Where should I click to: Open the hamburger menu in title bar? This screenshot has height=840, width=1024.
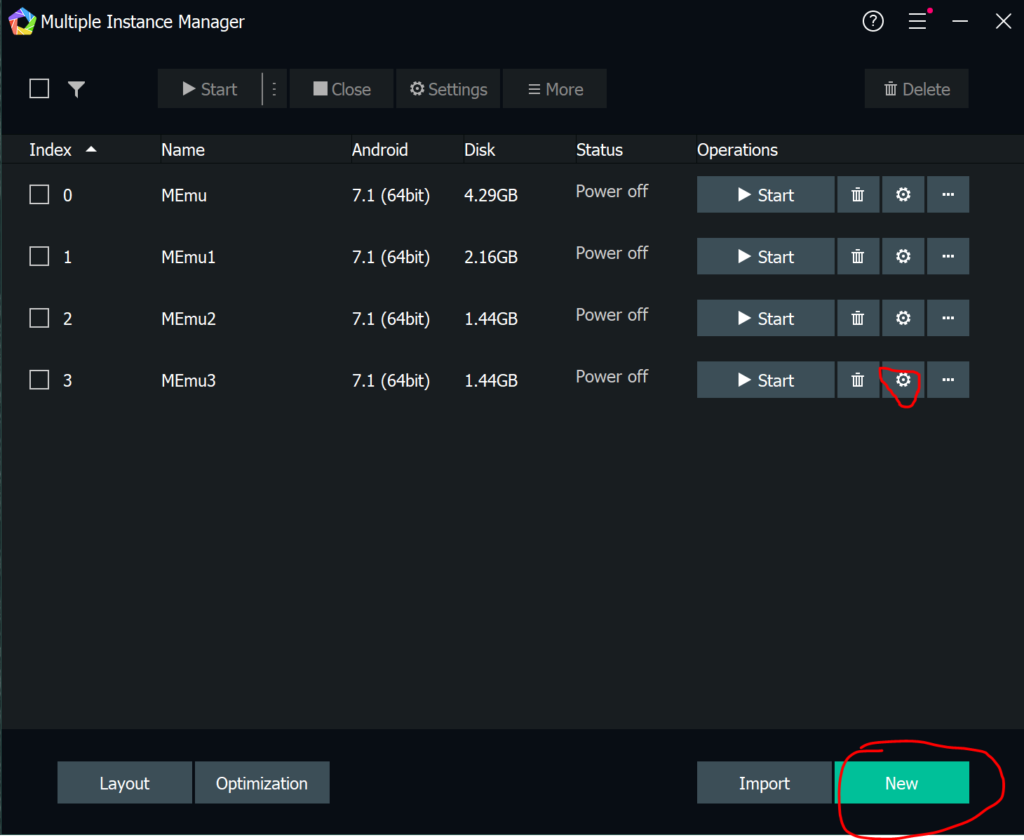(918, 22)
